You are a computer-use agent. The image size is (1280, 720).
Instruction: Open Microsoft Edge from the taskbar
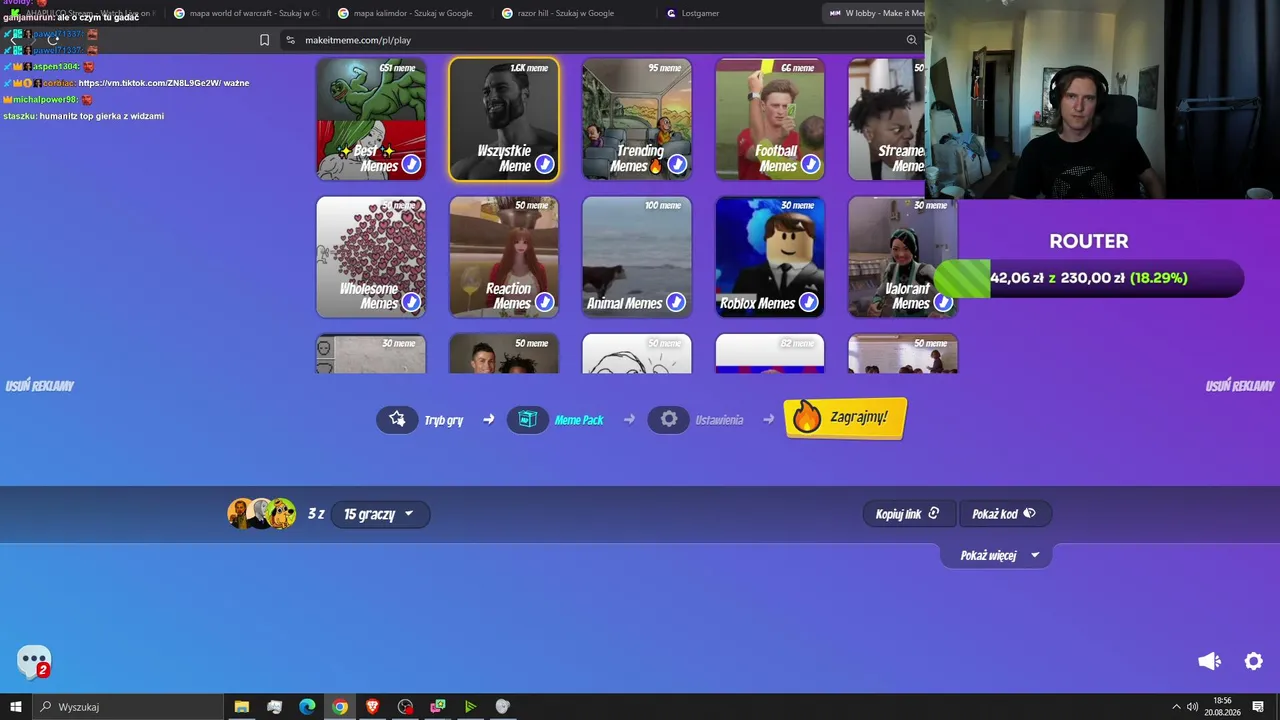click(x=307, y=707)
